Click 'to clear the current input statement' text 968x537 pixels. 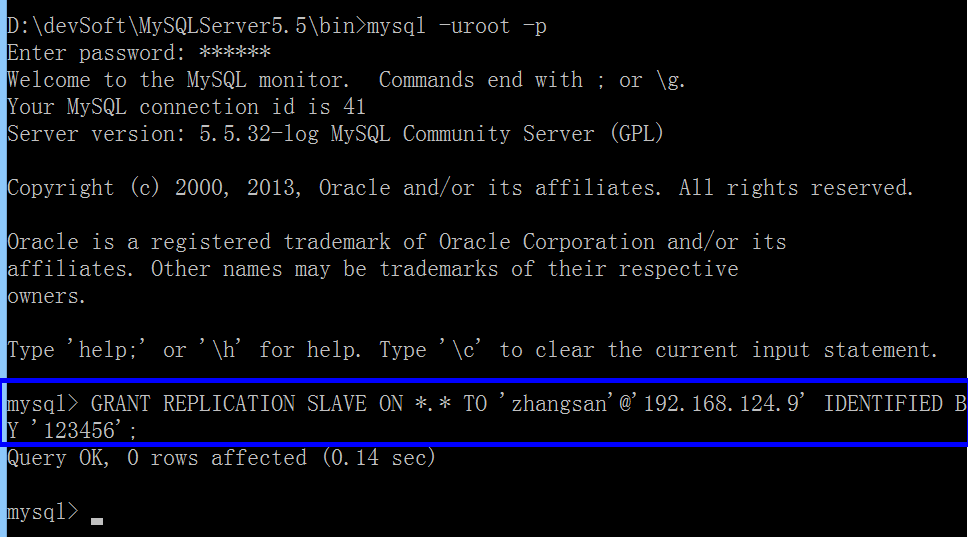point(718,350)
